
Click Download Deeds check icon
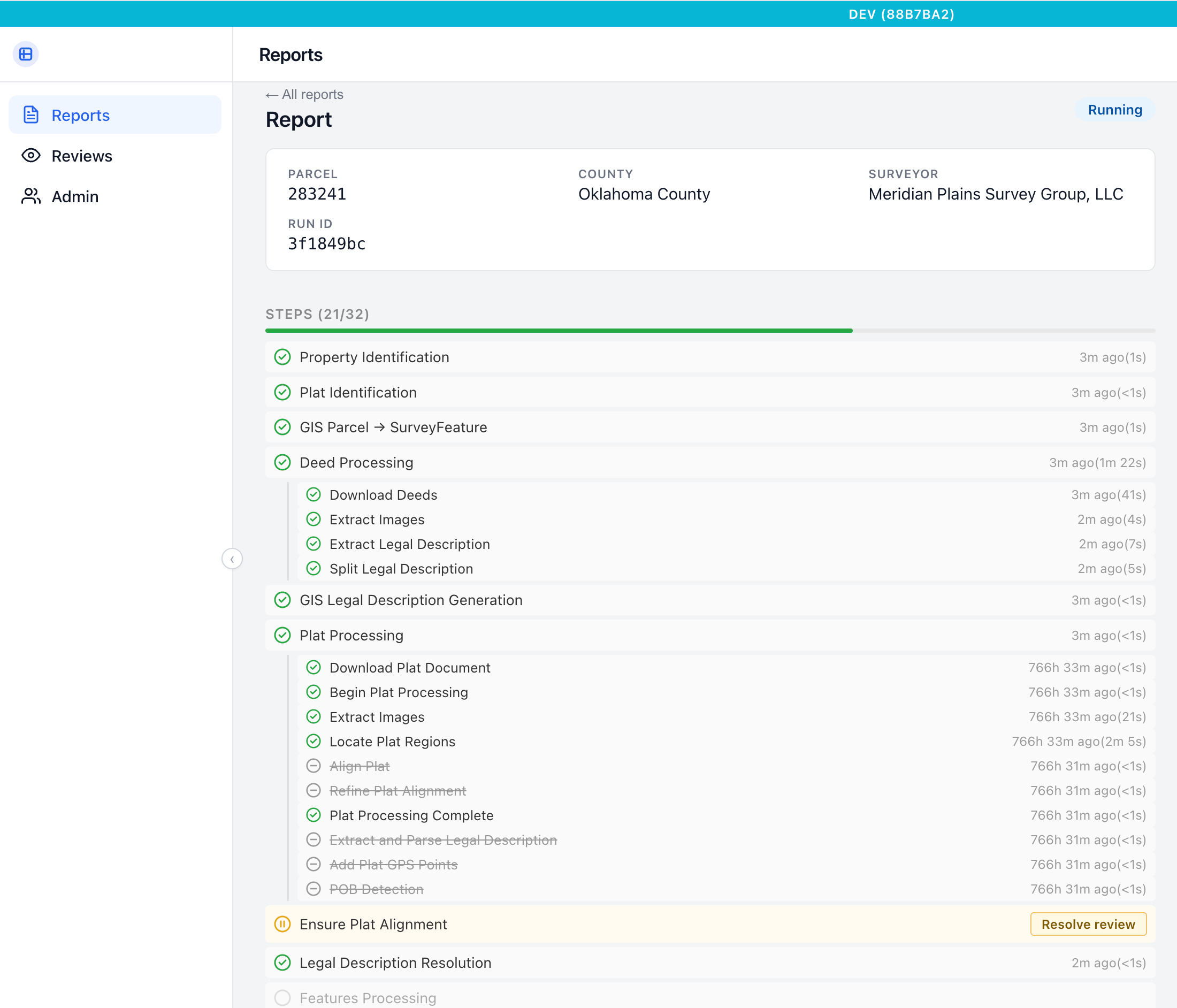coord(314,495)
